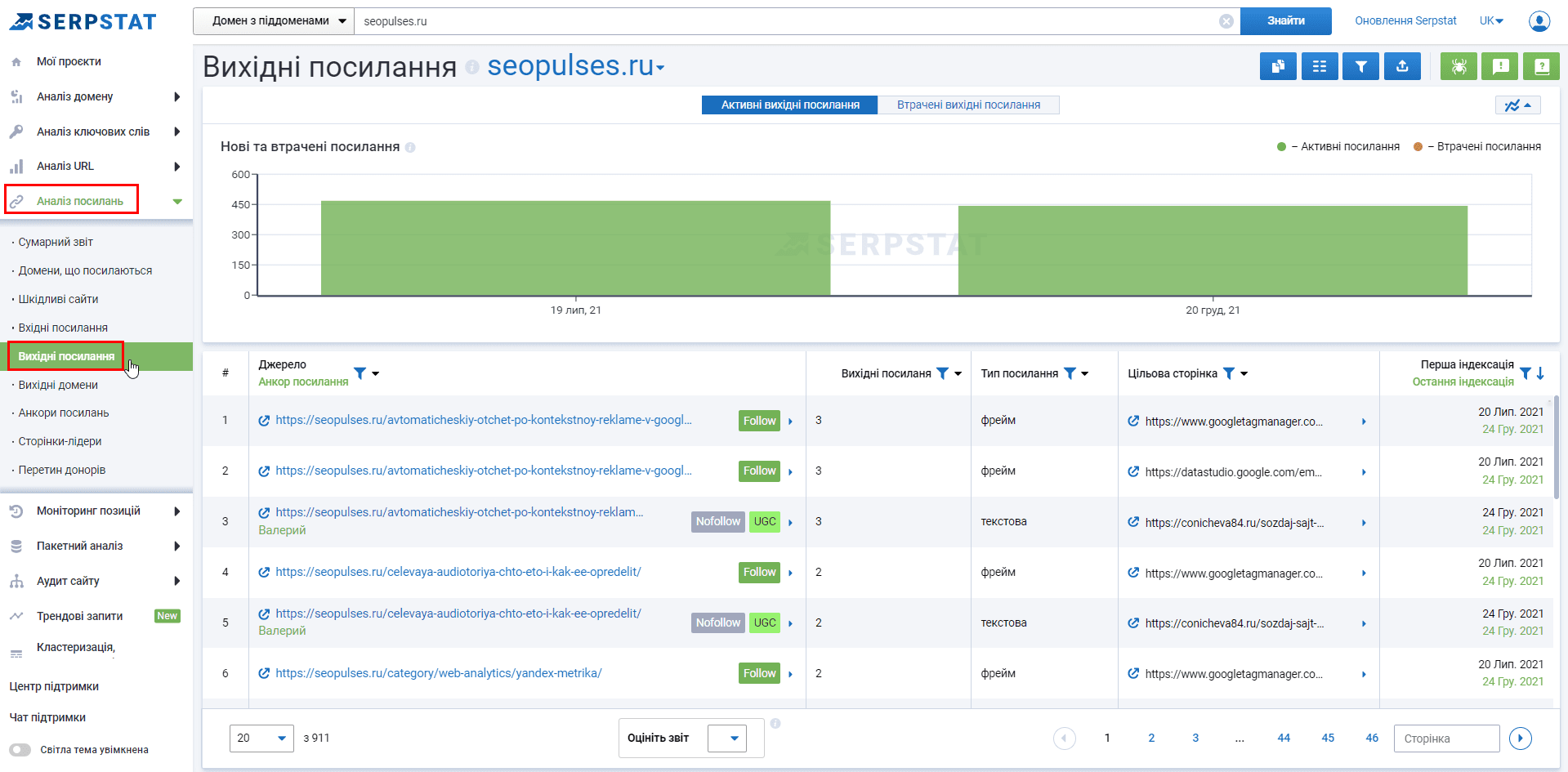The height and width of the screenshot is (772, 1568).
Task: Go to page arrow button in pagination
Action: [x=1521, y=739]
